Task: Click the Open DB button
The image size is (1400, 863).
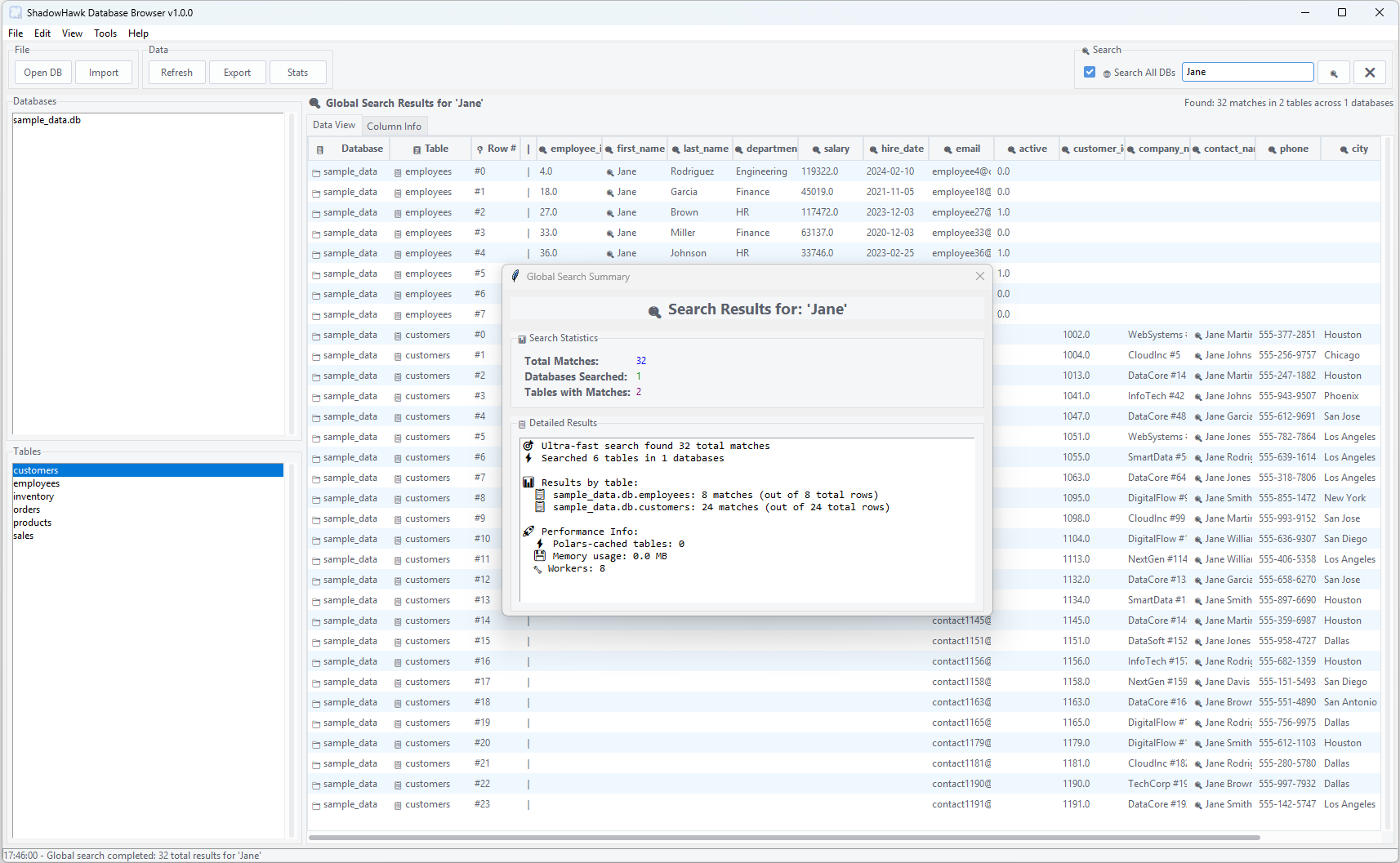Action: (42, 73)
